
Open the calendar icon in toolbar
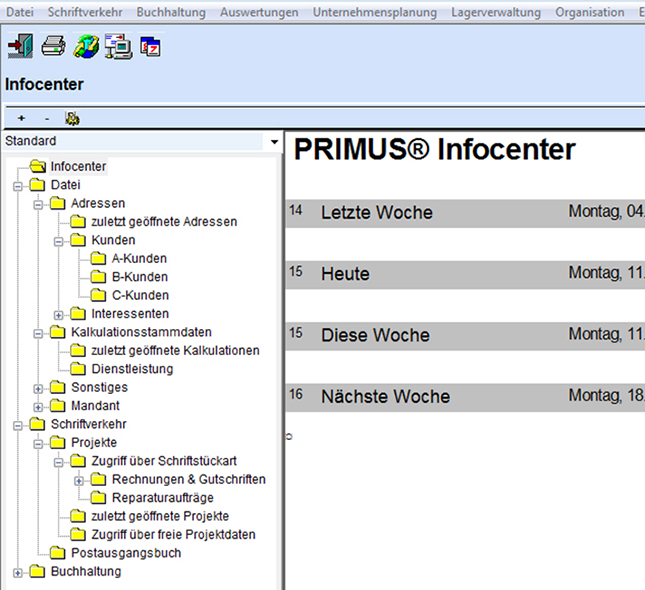pos(150,47)
